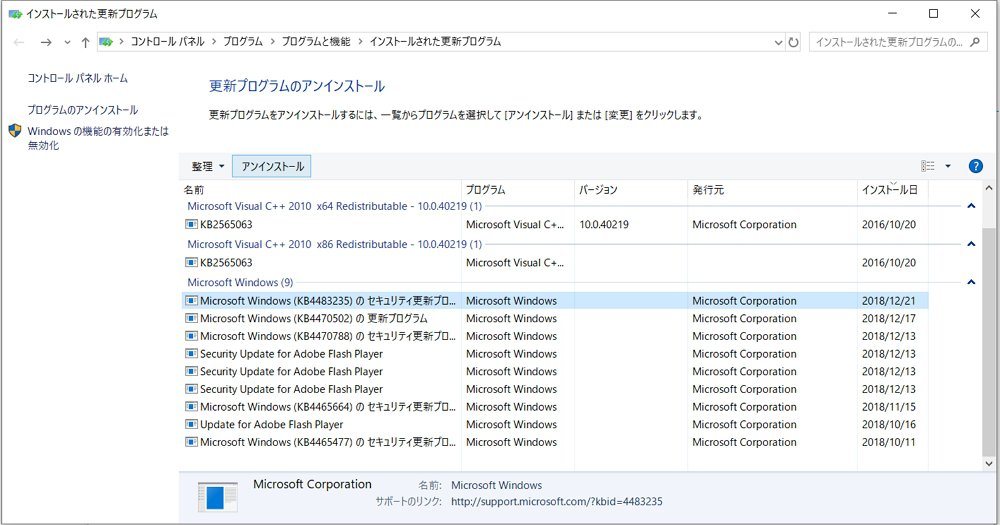The height and width of the screenshot is (525, 1000).
Task: Click icon of KB2565063 in x86 group
Action: click(x=191, y=262)
